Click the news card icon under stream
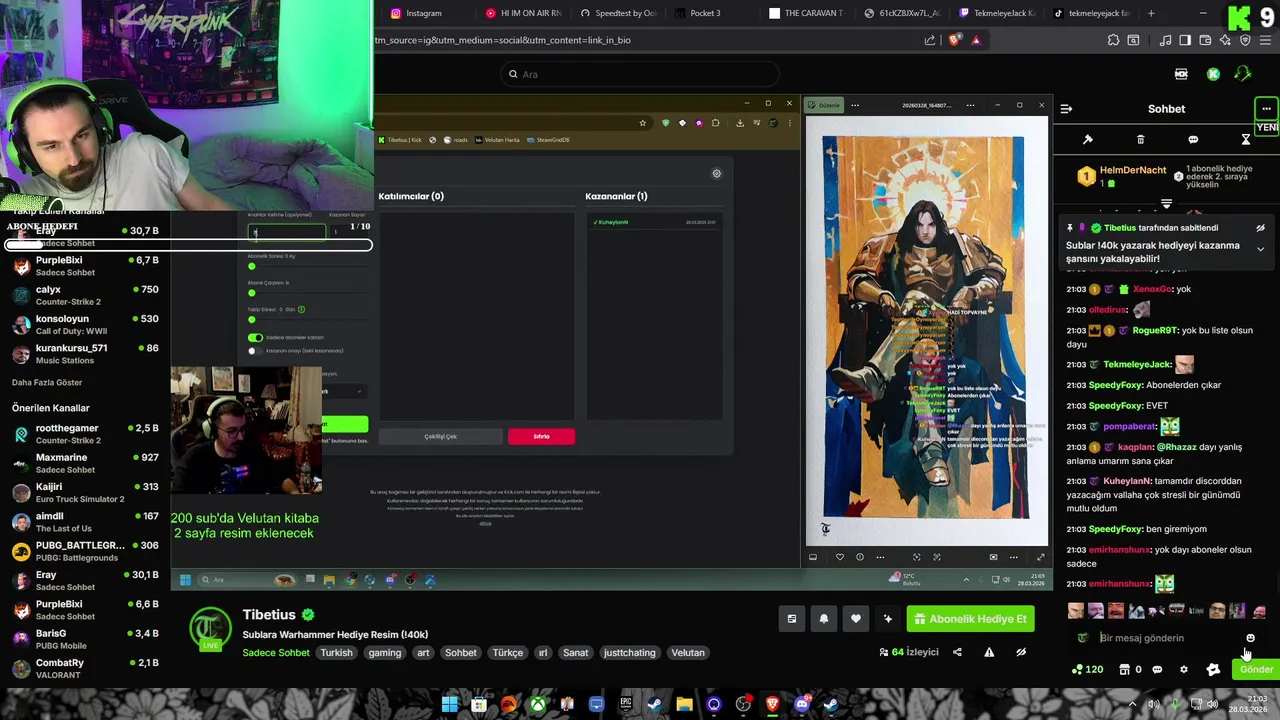 [x=791, y=619]
